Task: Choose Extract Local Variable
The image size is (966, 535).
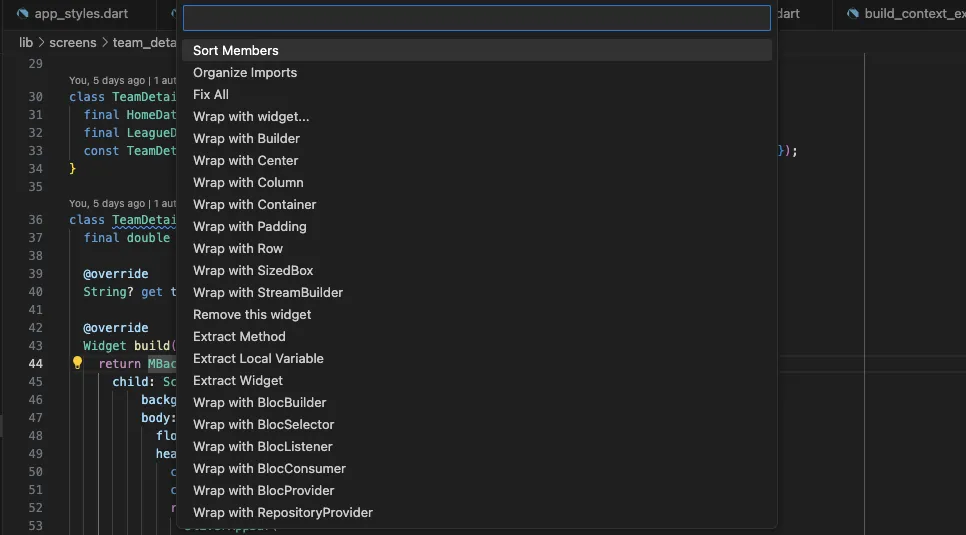Action: click(258, 358)
